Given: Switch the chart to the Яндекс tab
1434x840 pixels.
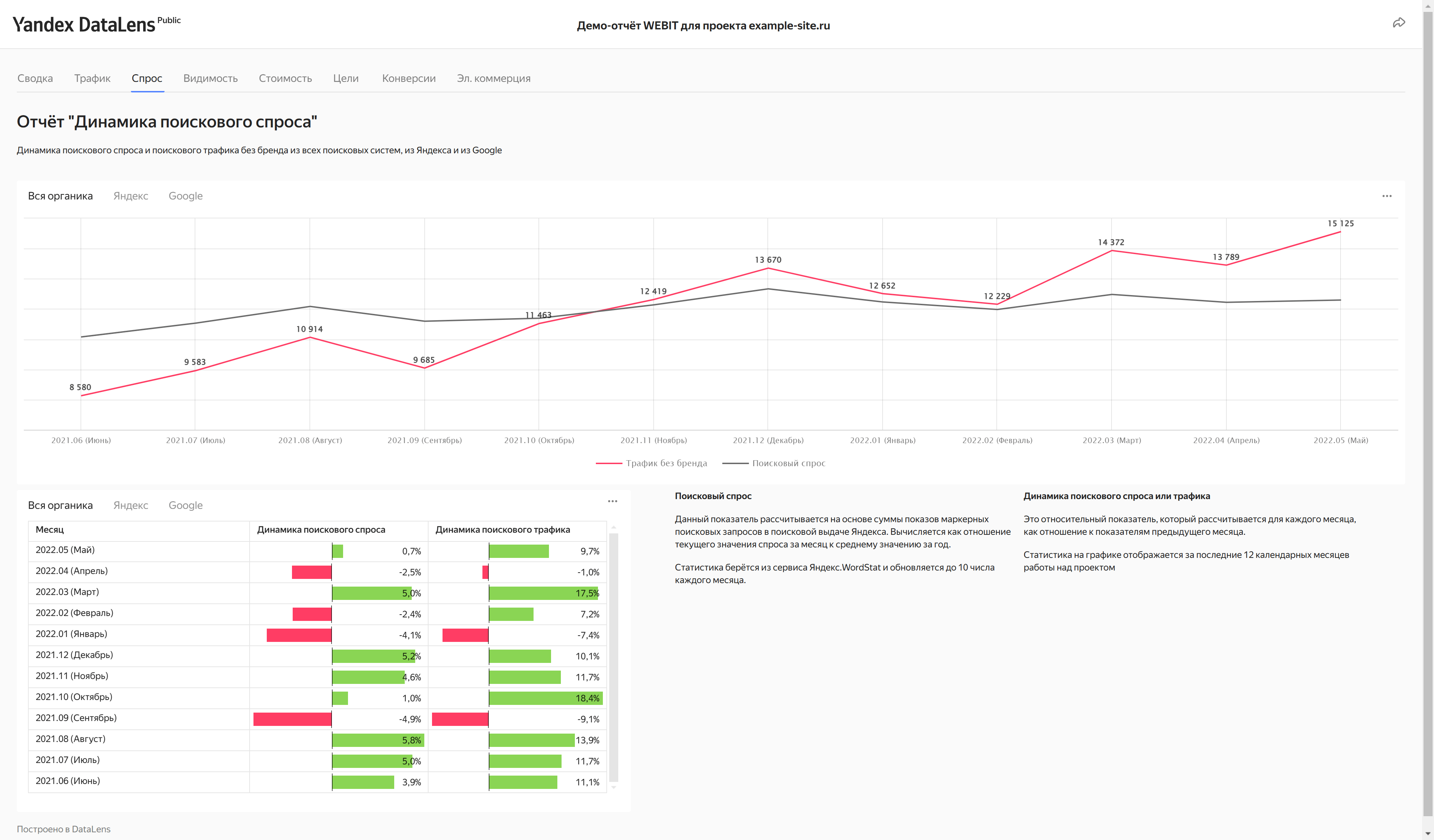Looking at the screenshot, I should 130,196.
